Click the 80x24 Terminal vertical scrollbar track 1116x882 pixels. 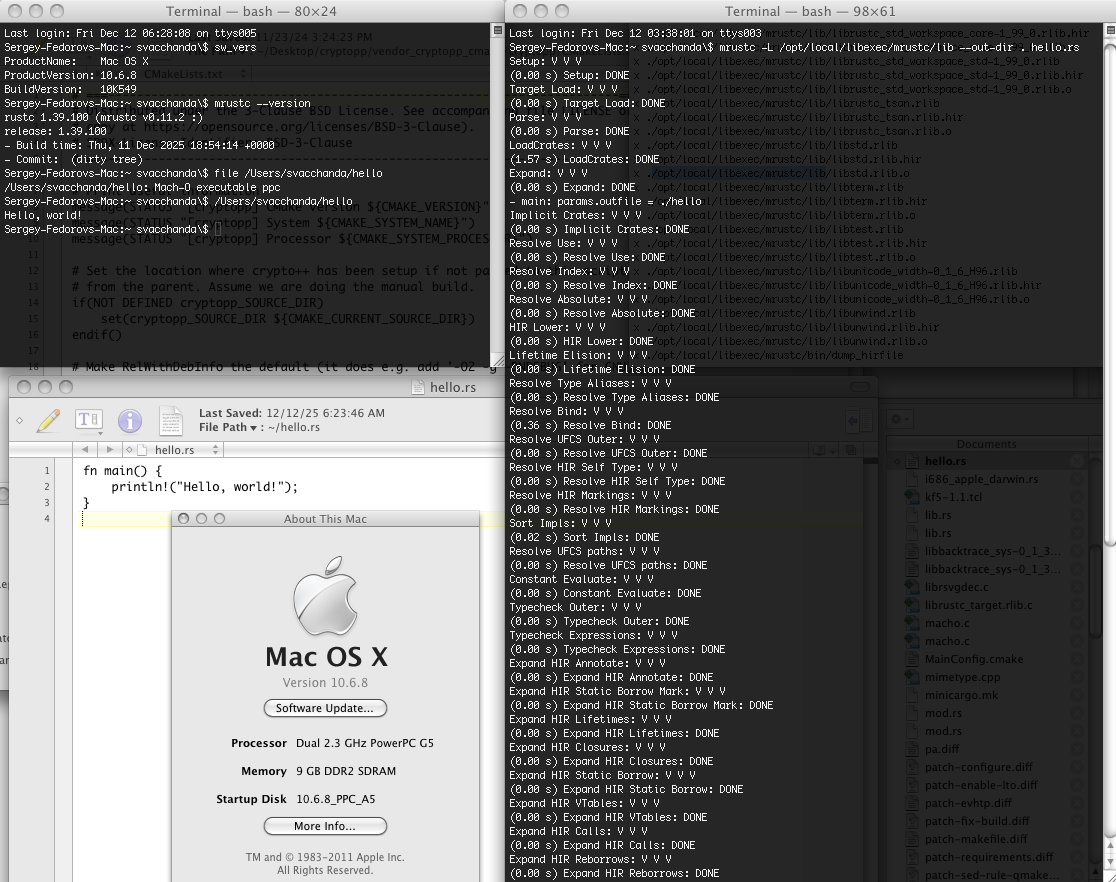click(498, 192)
